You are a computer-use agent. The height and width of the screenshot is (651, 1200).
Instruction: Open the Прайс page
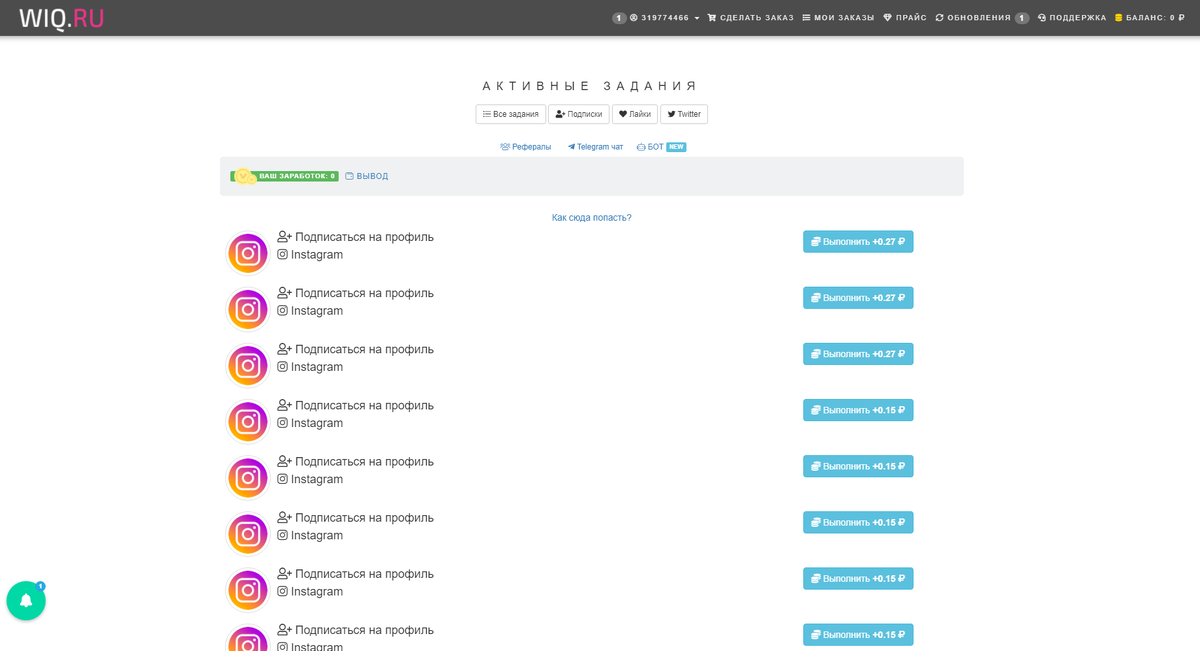click(x=905, y=18)
